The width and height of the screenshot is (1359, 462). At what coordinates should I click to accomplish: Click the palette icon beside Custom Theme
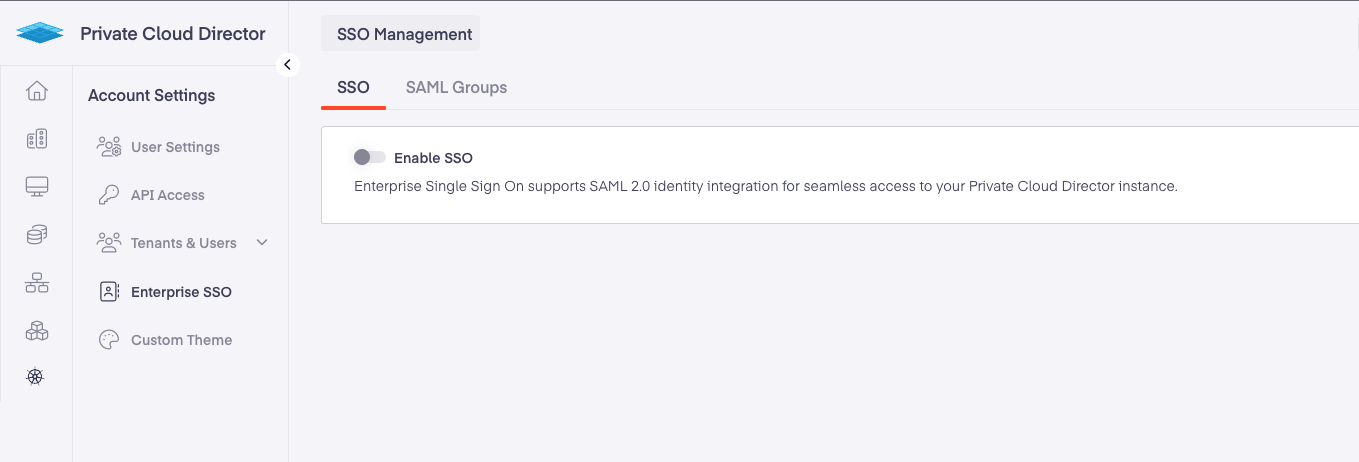[x=109, y=340]
